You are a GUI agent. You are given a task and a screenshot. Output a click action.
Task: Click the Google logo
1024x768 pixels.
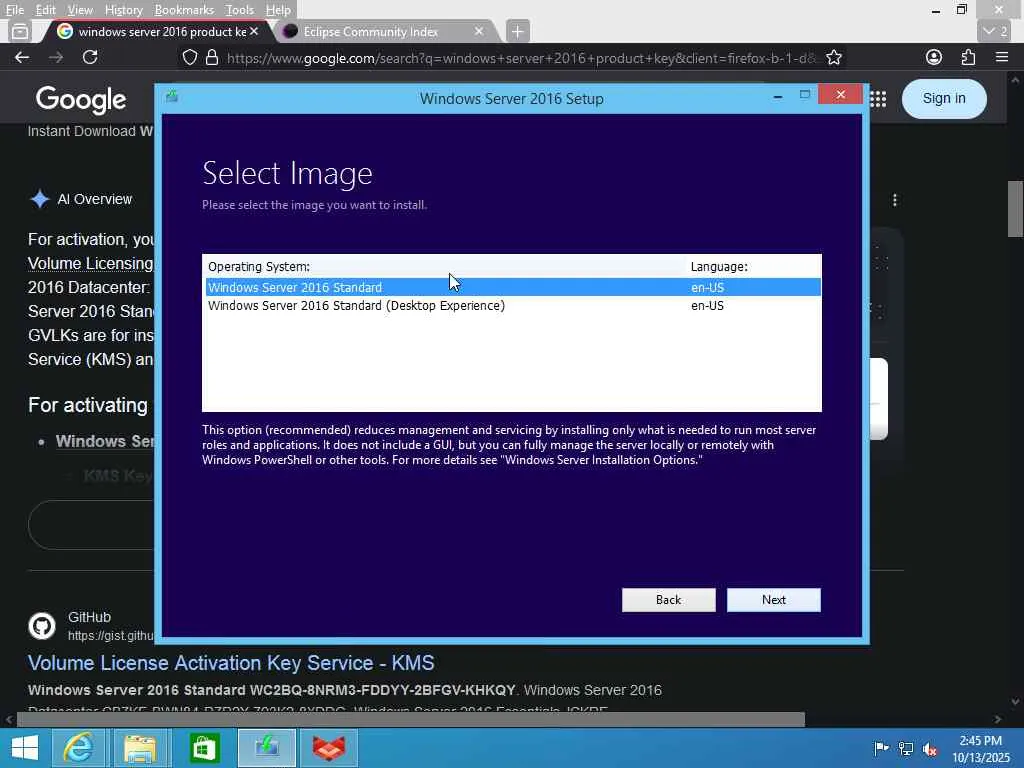[81, 99]
